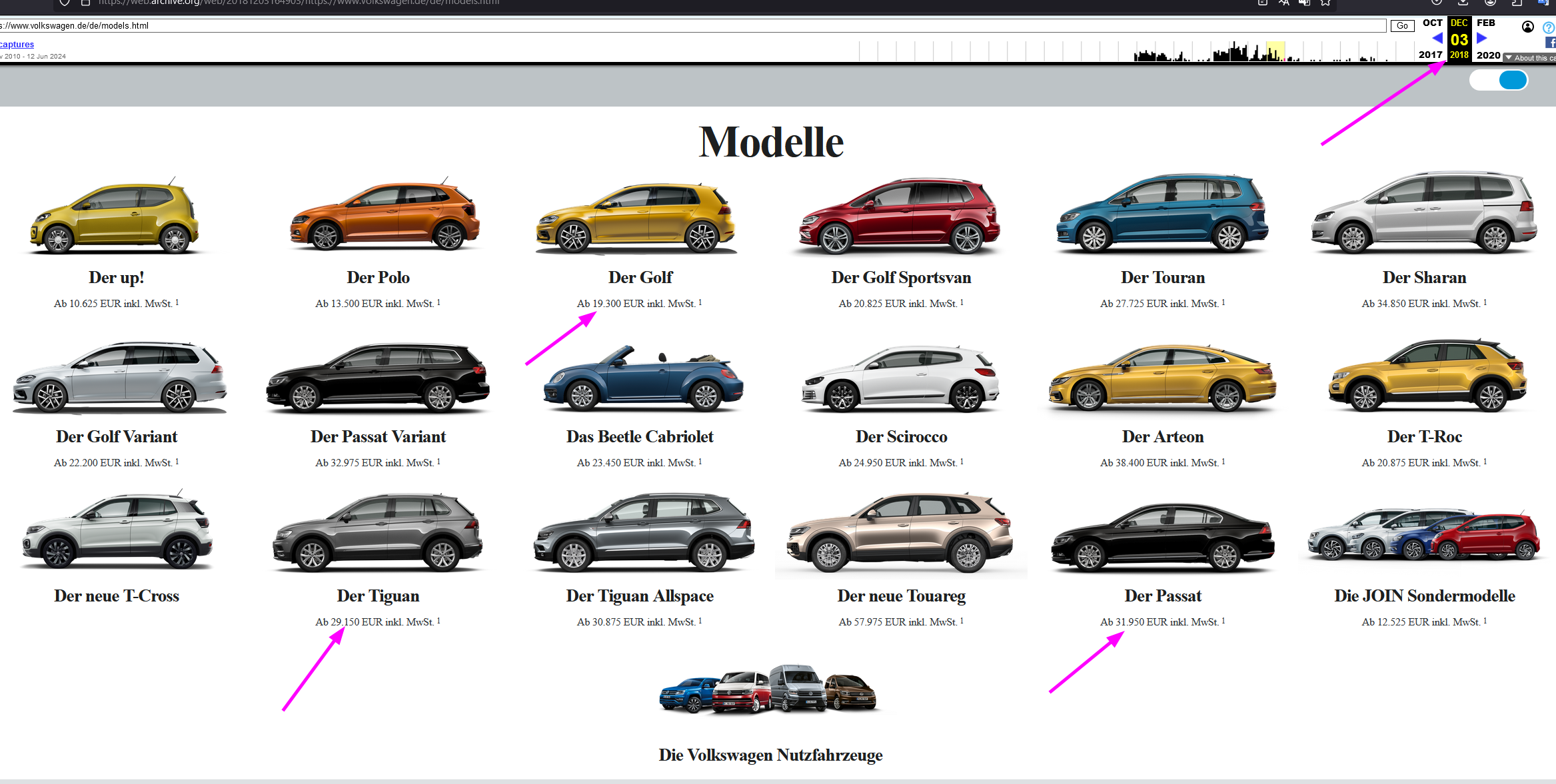
Task: Click the price text 'Ab 31.950 EUR inkl. MwSt.'
Action: pos(1160,622)
